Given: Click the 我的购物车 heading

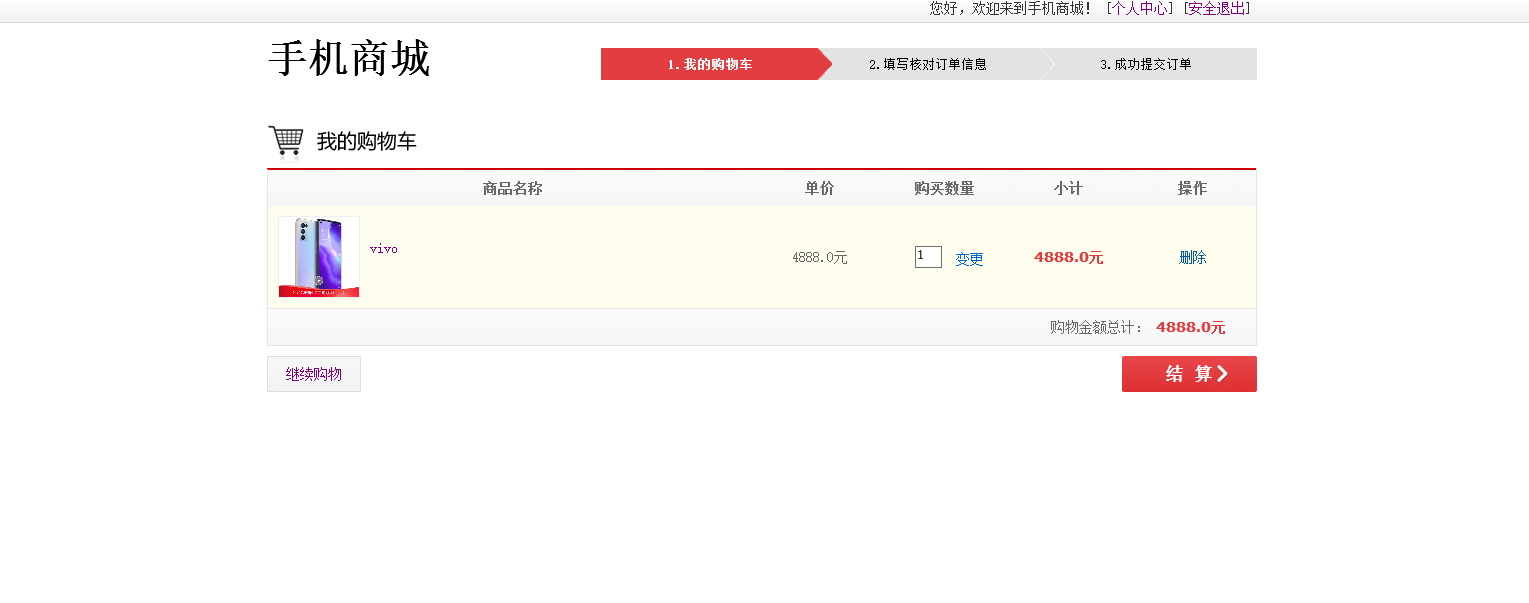Looking at the screenshot, I should (366, 142).
